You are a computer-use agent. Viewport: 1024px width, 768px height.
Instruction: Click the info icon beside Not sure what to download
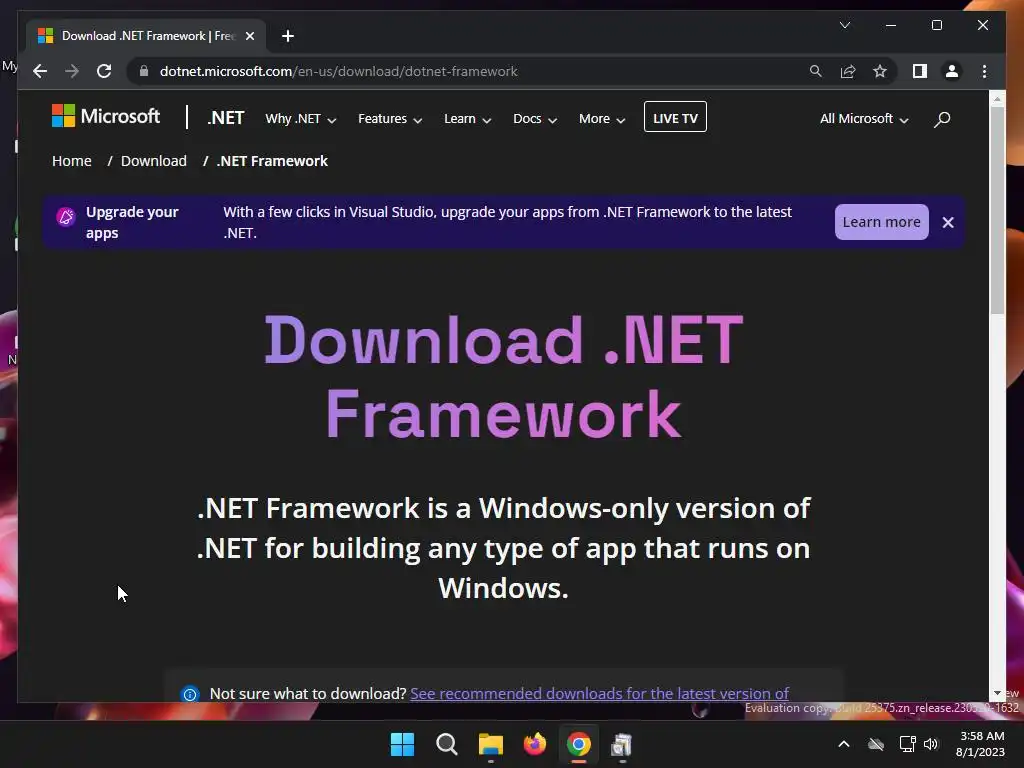(190, 694)
